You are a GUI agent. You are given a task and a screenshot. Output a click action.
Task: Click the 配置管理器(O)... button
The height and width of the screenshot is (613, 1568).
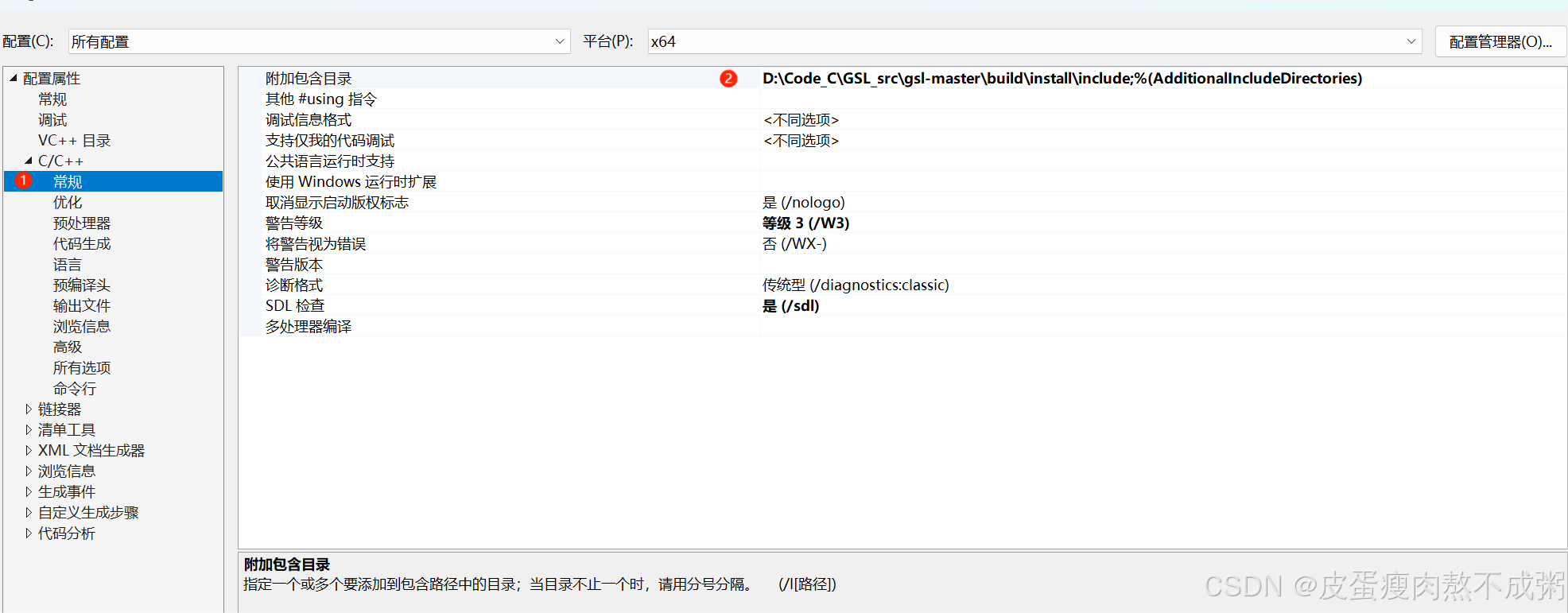pos(1500,41)
